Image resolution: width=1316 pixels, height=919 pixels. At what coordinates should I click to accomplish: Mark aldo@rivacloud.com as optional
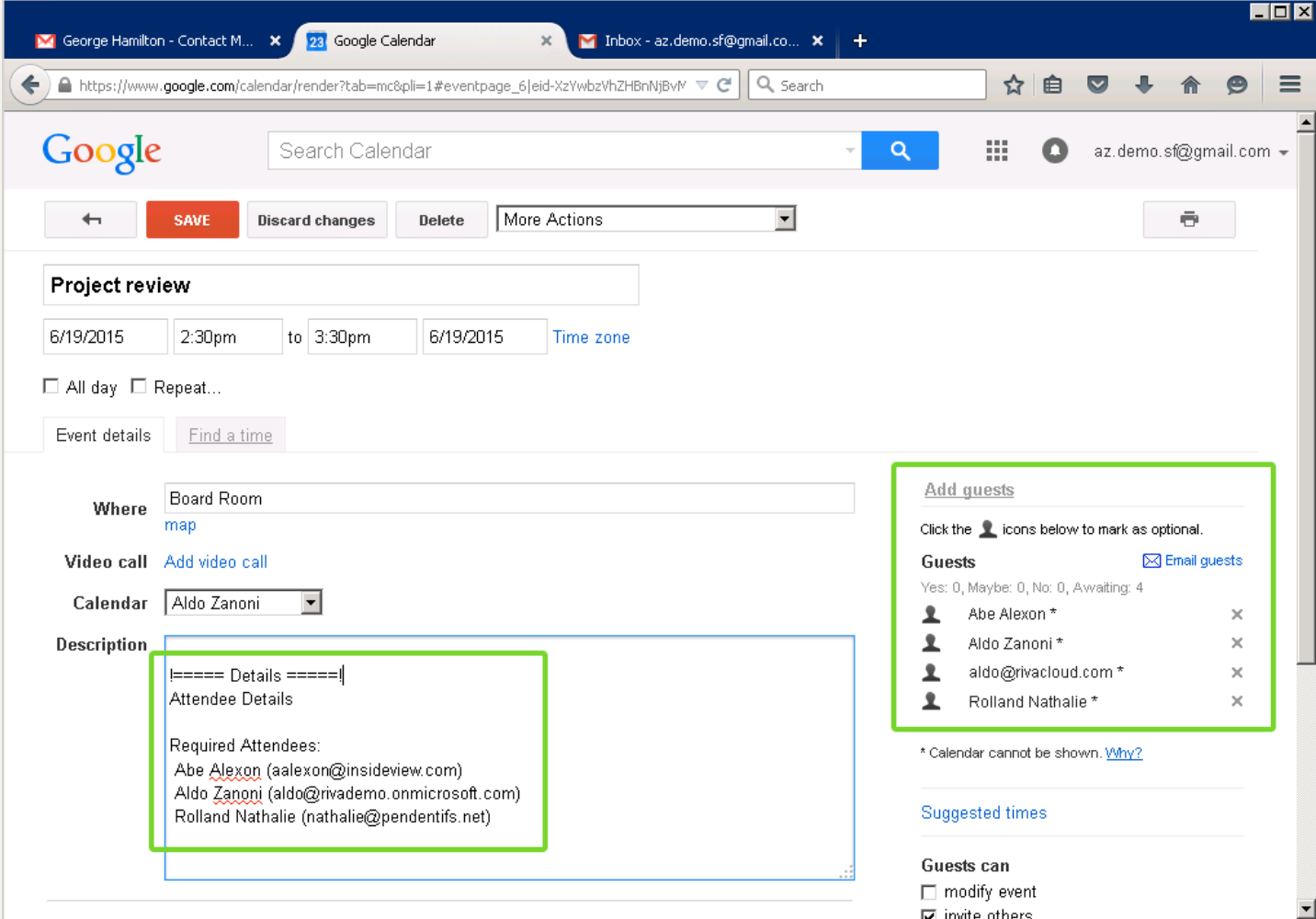(x=931, y=673)
